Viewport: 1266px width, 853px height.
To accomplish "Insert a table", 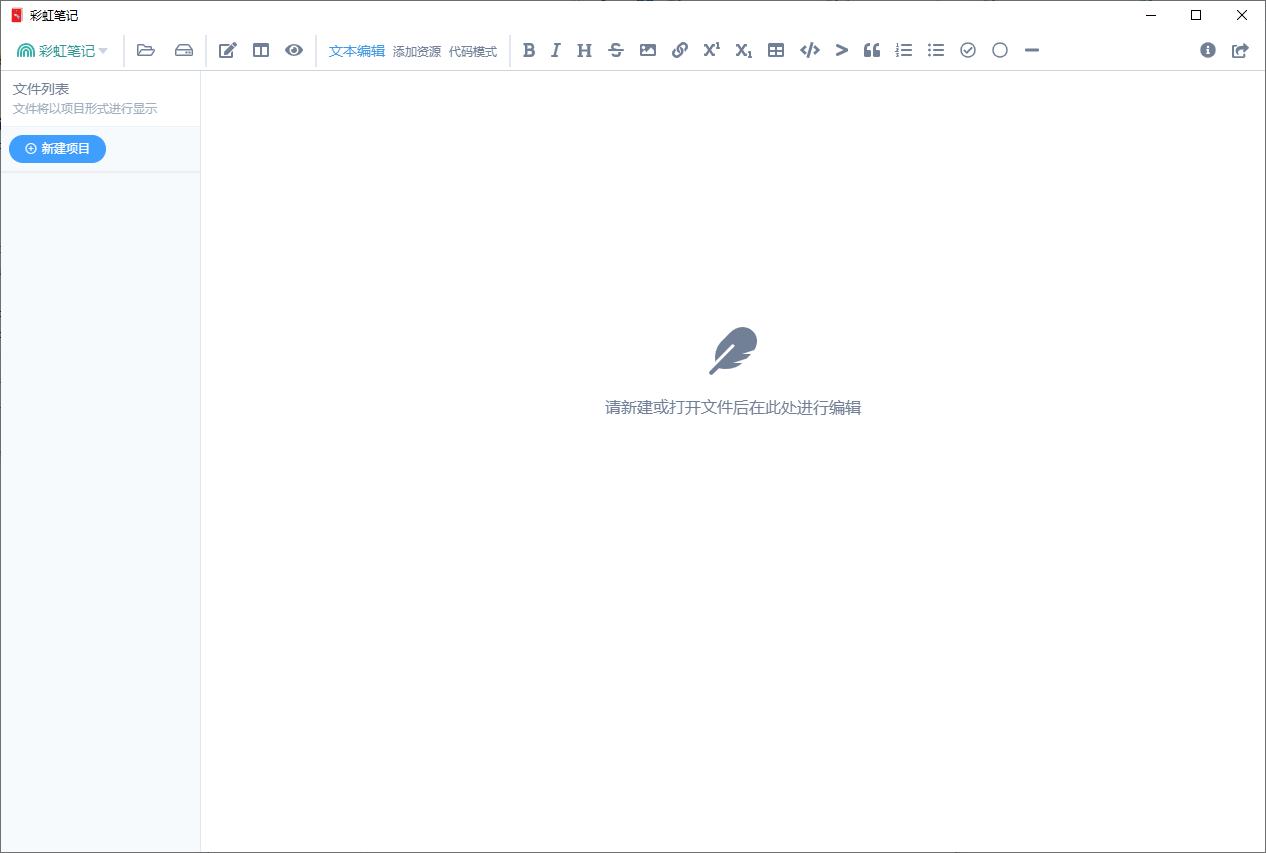I will click(775, 50).
